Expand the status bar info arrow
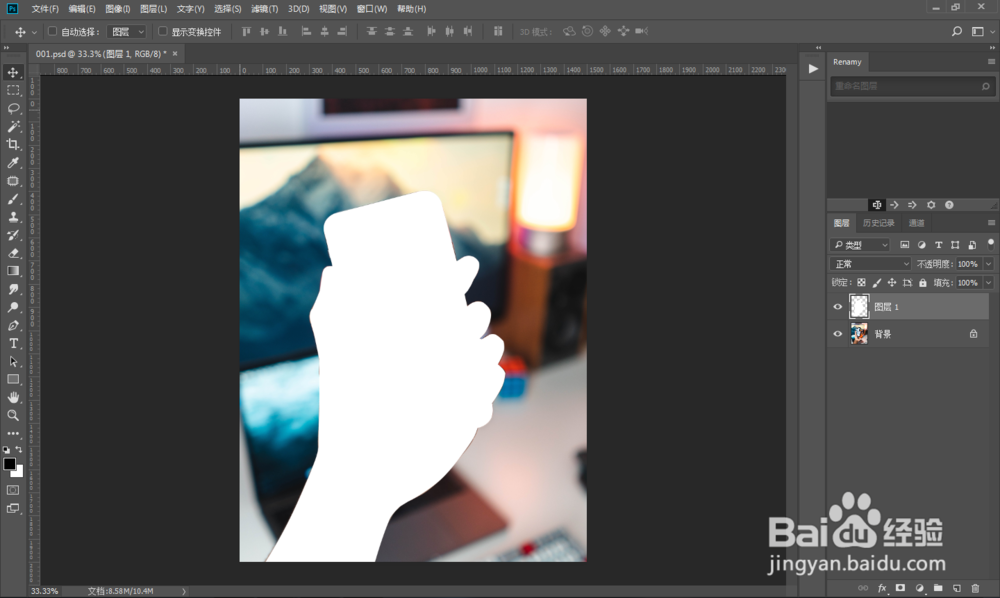This screenshot has width=1000, height=598. point(184,591)
